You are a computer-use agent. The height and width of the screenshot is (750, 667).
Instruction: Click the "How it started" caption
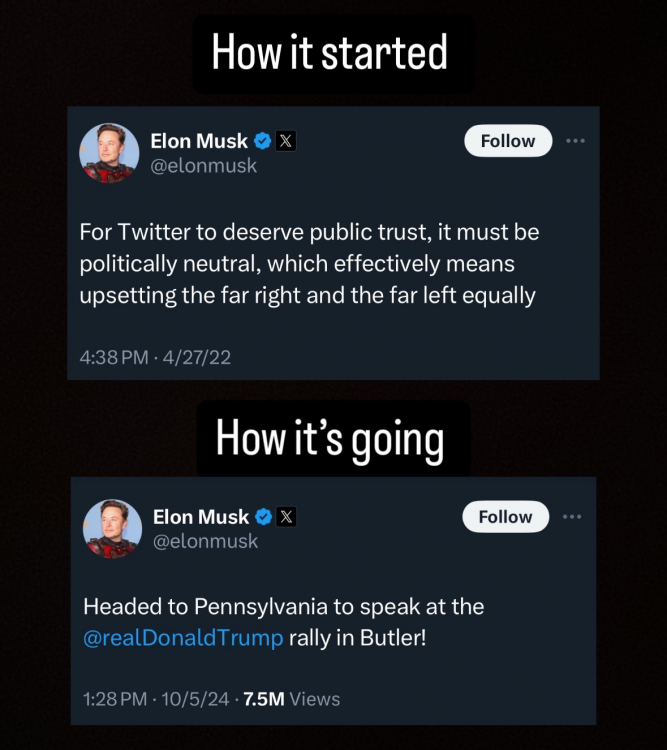[331, 52]
